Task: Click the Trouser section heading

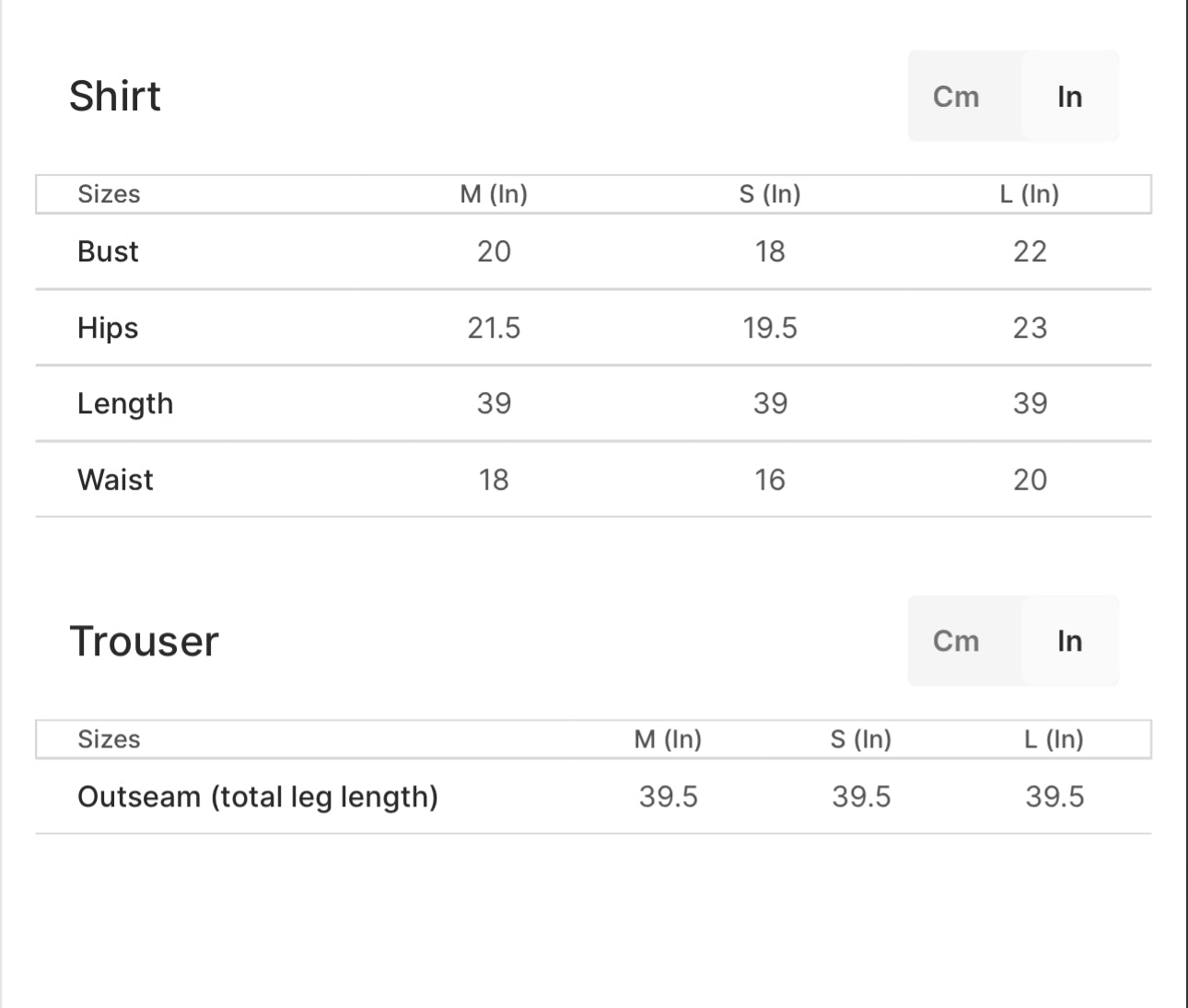Action: [x=145, y=641]
